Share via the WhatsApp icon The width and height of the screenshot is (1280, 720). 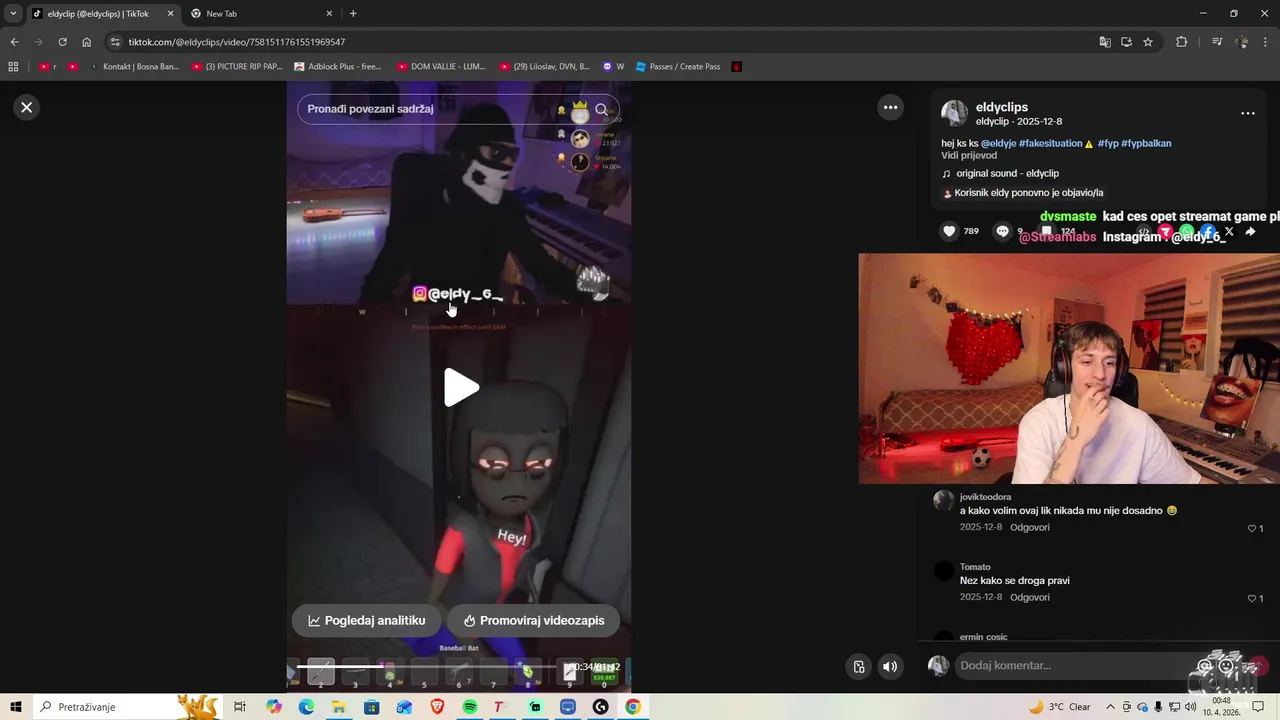[x=1186, y=232]
